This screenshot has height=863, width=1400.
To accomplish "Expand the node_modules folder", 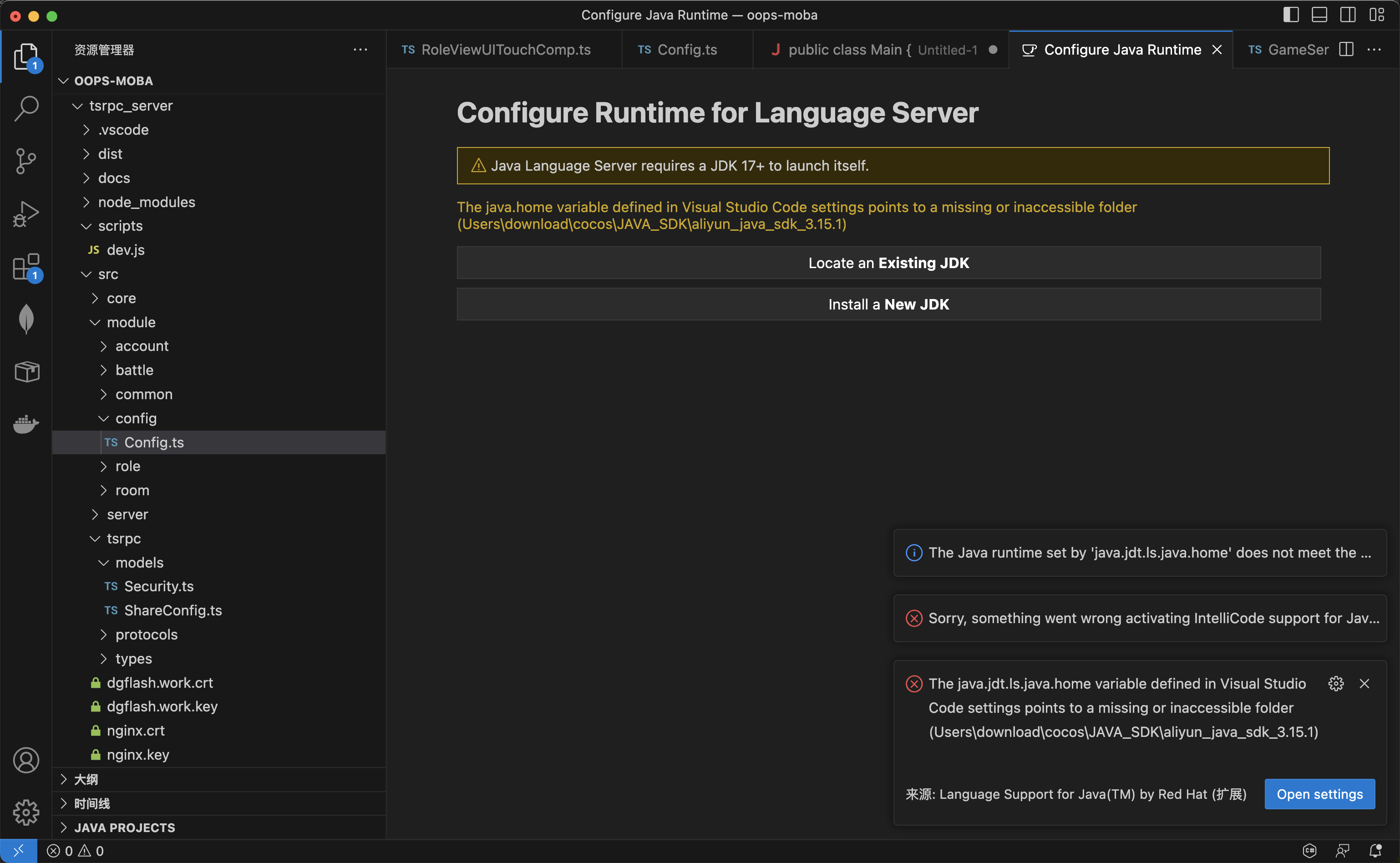I will 146,202.
